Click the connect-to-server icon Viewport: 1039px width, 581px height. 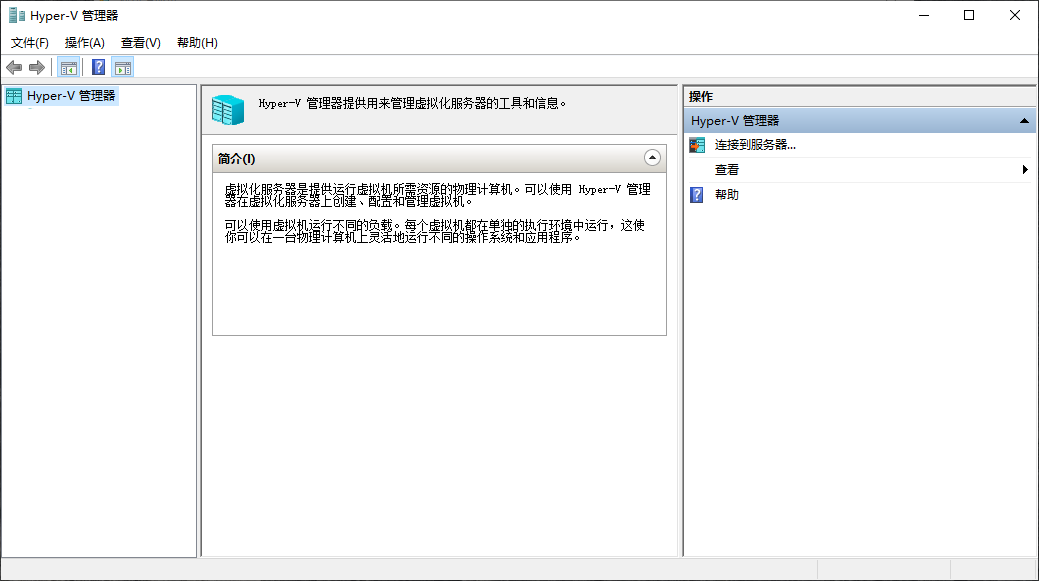click(x=697, y=145)
